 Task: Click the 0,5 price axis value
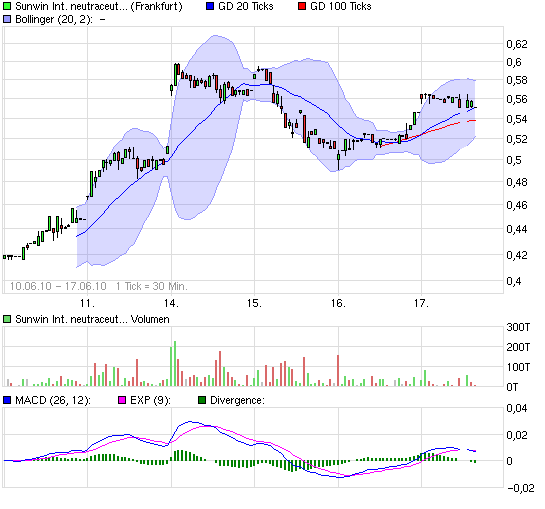tap(514, 160)
